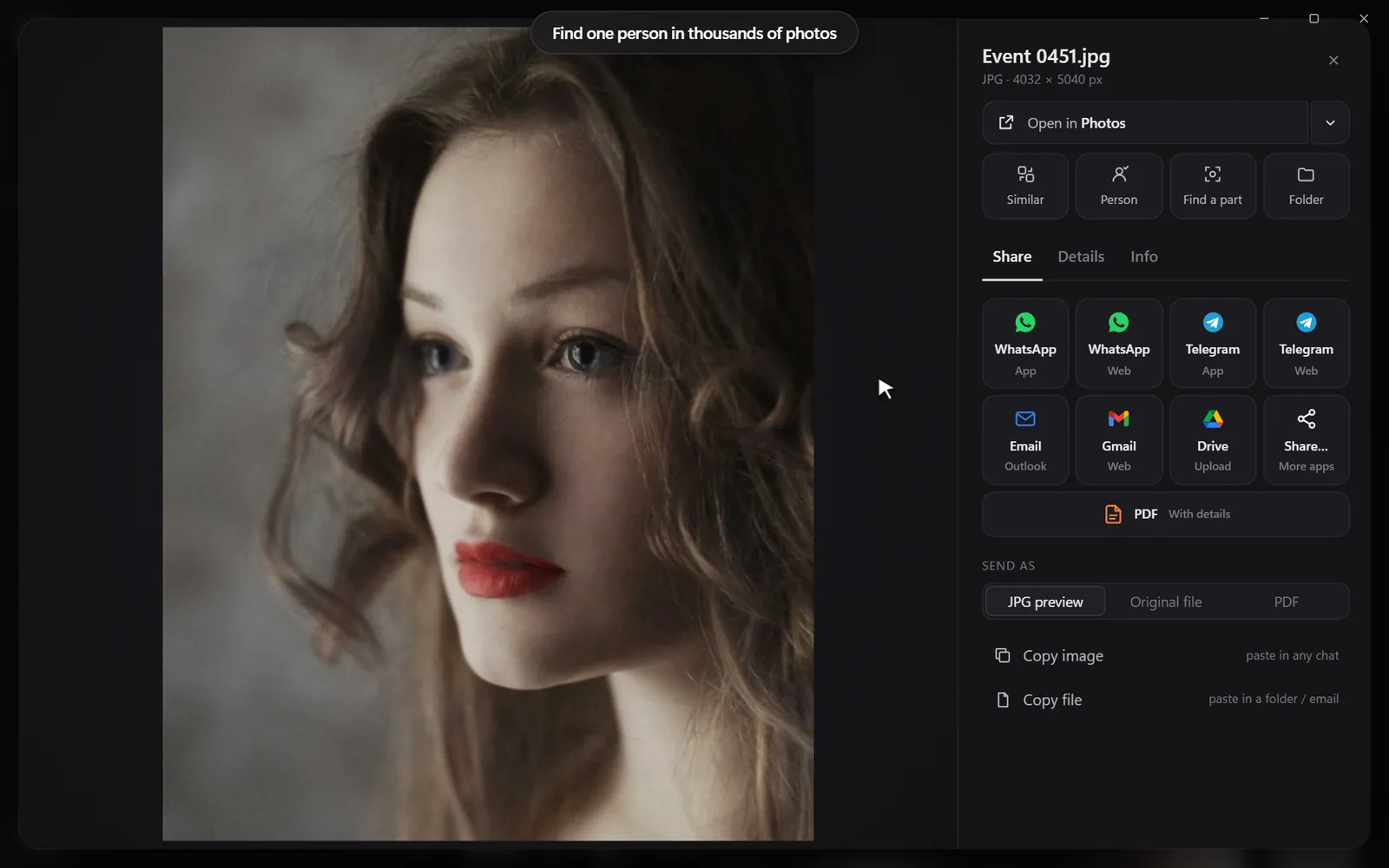
Task: Click Open in Photos button
Action: pyautogui.click(x=1145, y=122)
